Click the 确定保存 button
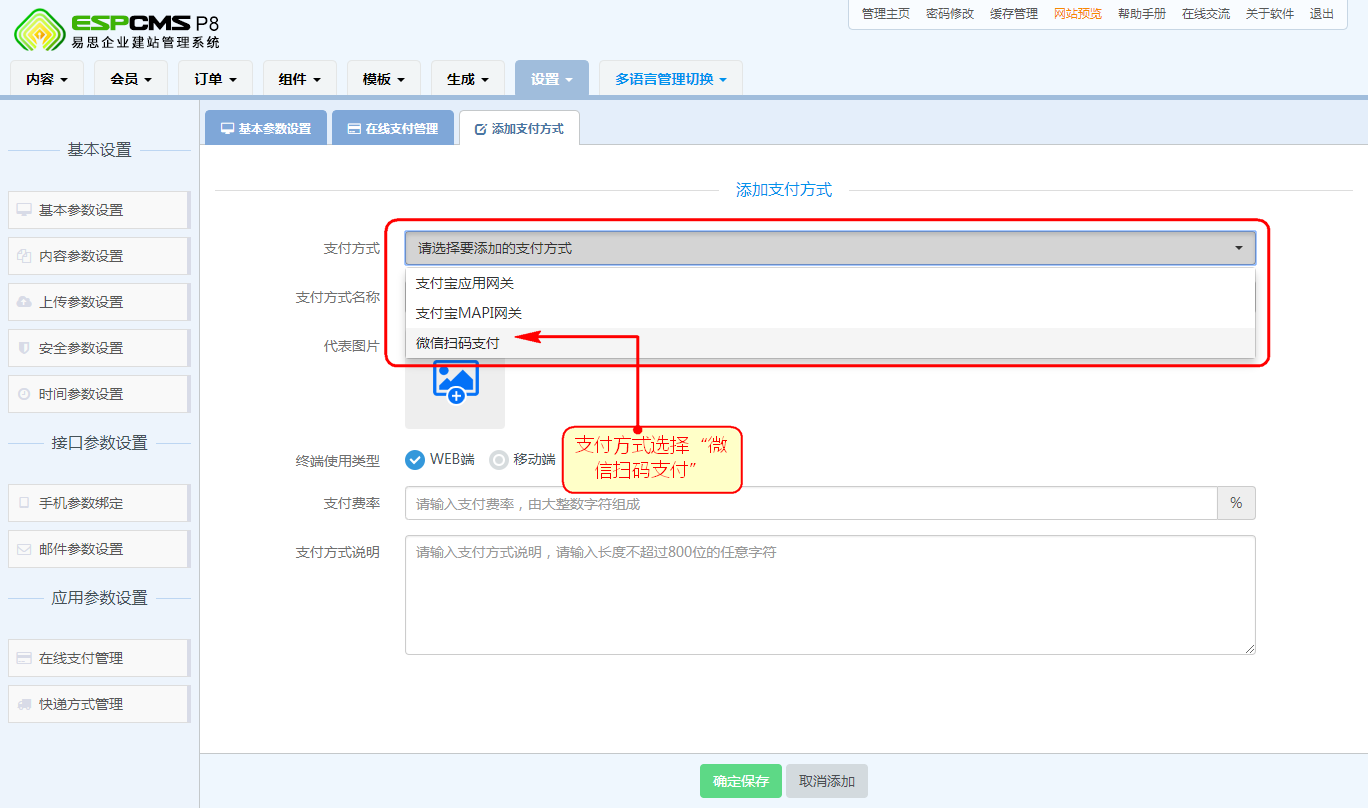 [741, 781]
